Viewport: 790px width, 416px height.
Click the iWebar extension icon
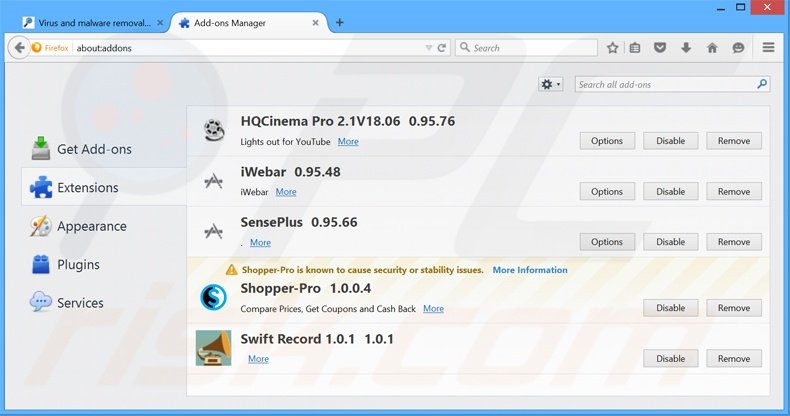(x=214, y=181)
